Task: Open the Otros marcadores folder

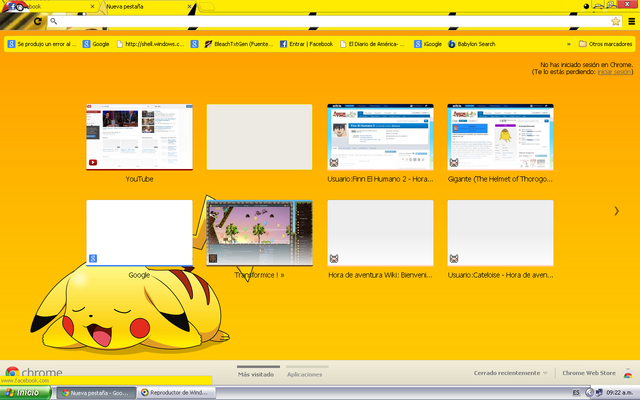Action: coord(606,44)
